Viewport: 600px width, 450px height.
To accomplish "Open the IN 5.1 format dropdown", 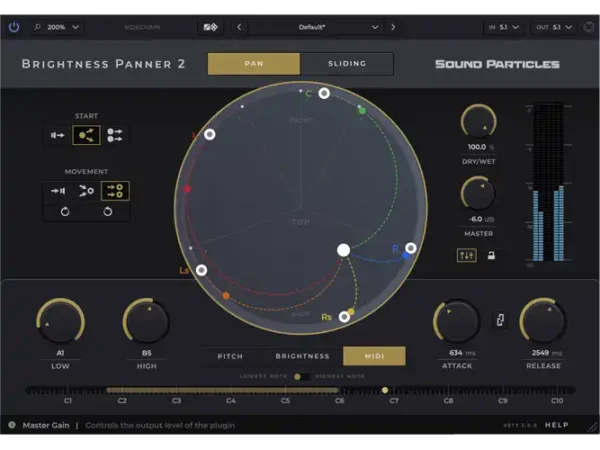I will [x=503, y=27].
